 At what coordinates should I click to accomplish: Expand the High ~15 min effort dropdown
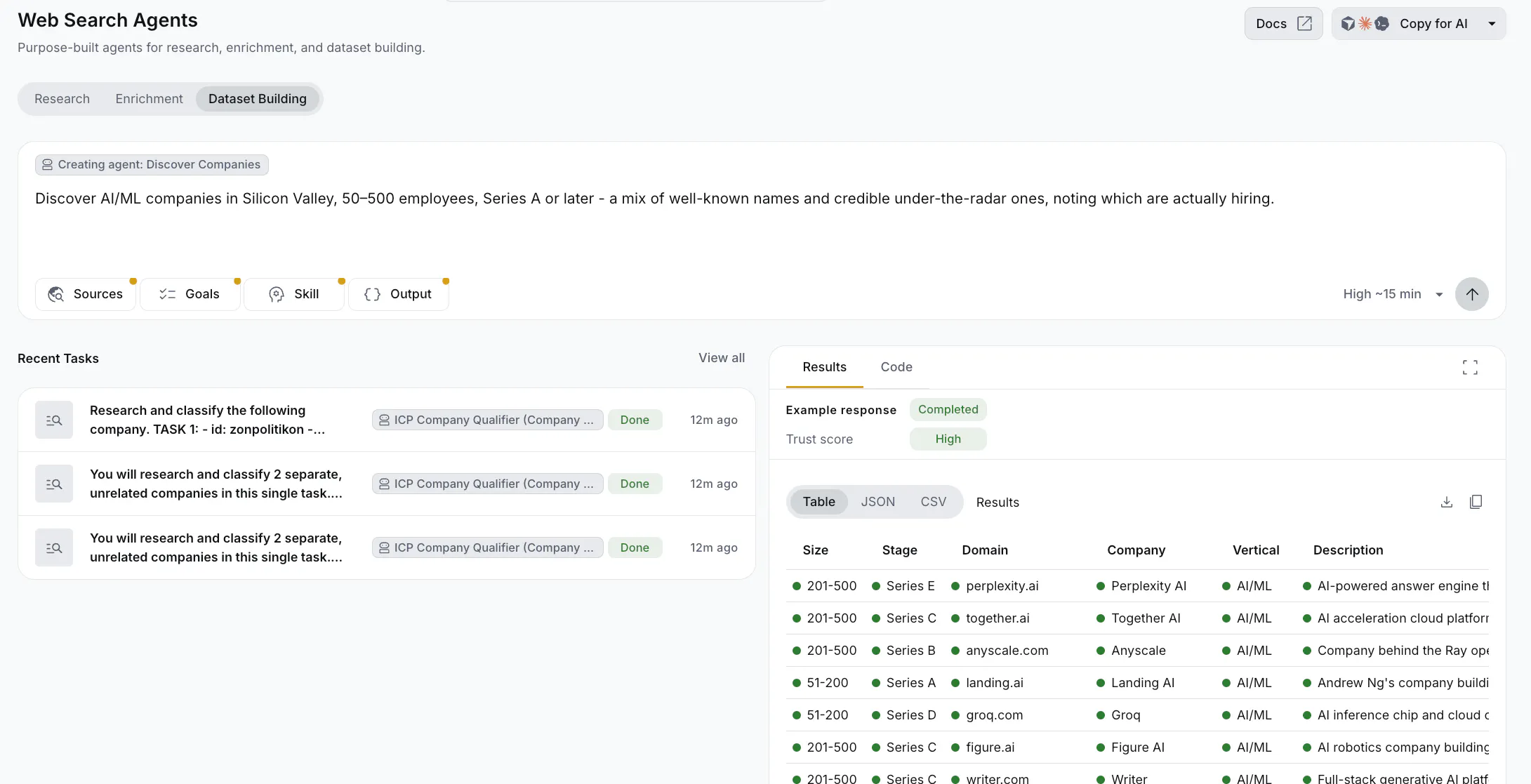coord(1393,294)
